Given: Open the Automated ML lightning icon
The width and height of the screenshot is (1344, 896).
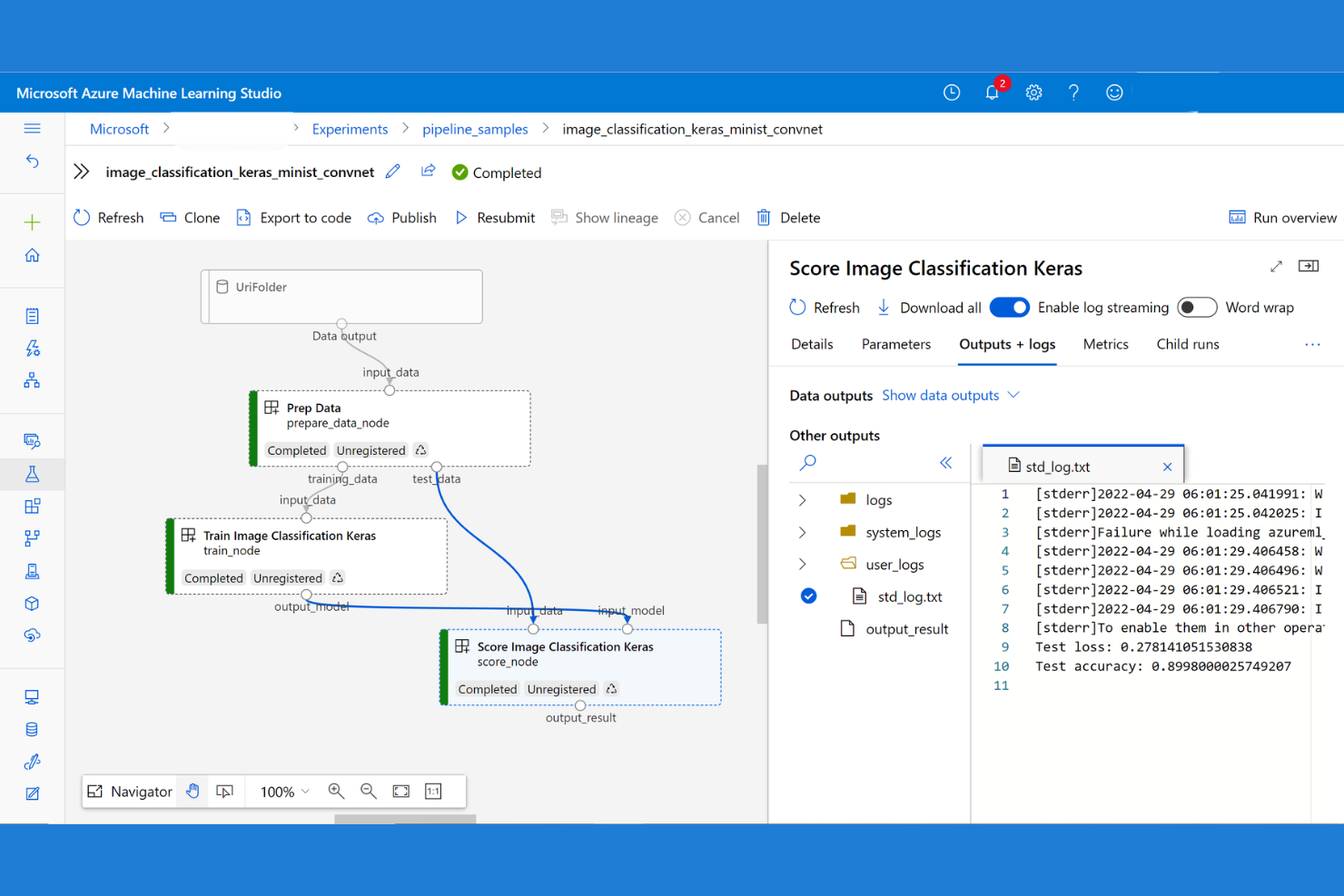Looking at the screenshot, I should click(32, 349).
